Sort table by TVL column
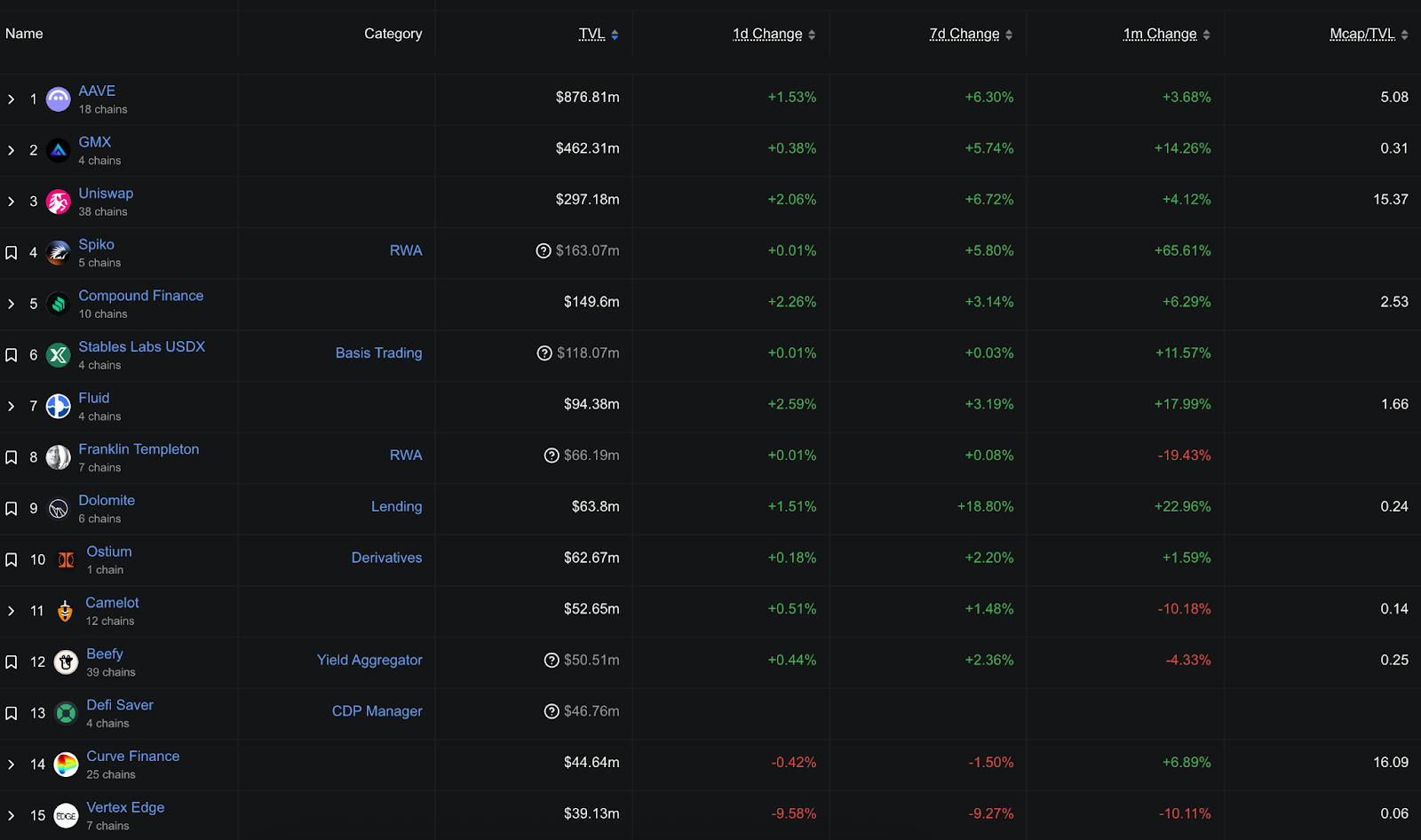 pyautogui.click(x=599, y=34)
